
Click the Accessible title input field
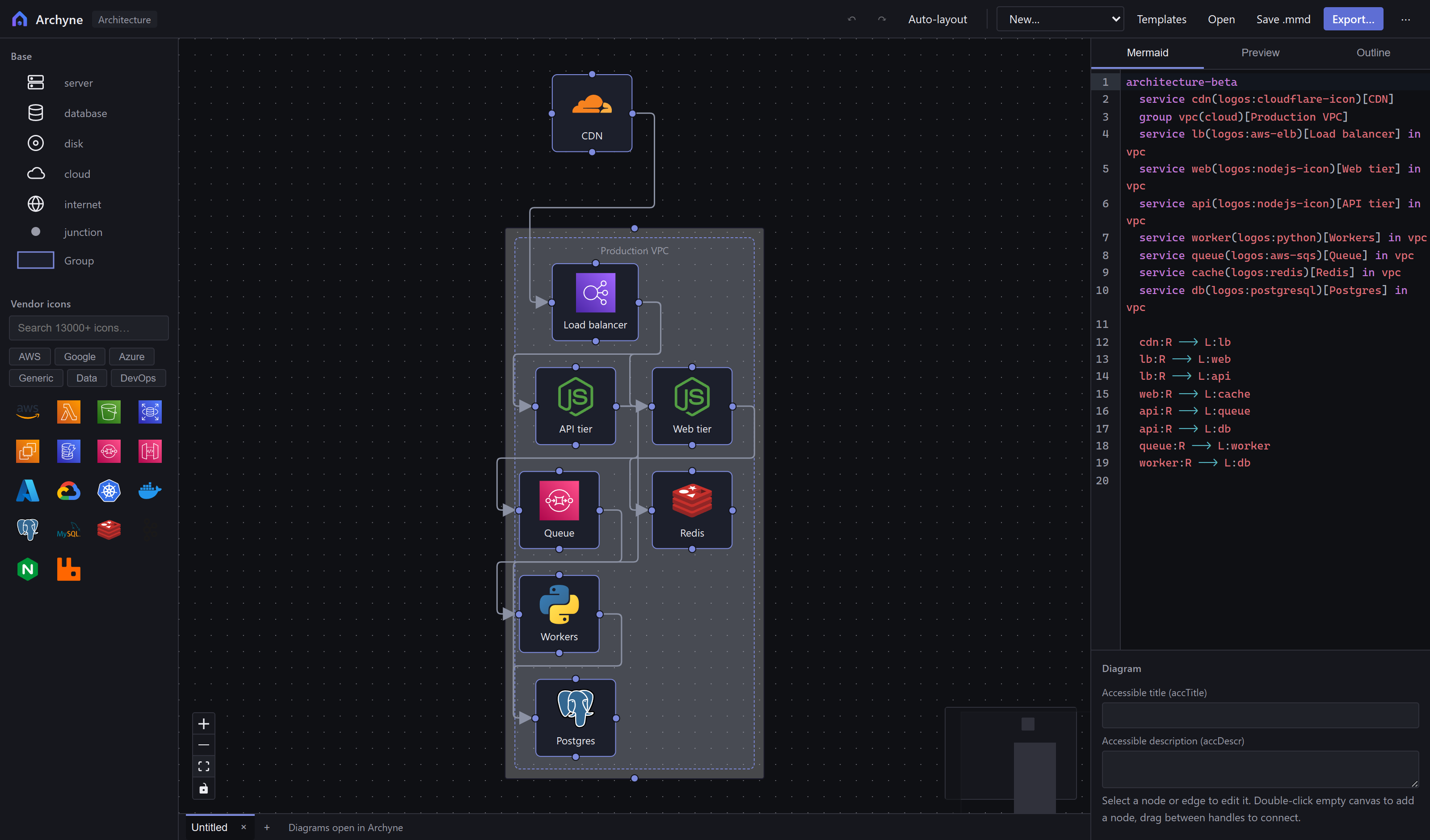tap(1260, 715)
